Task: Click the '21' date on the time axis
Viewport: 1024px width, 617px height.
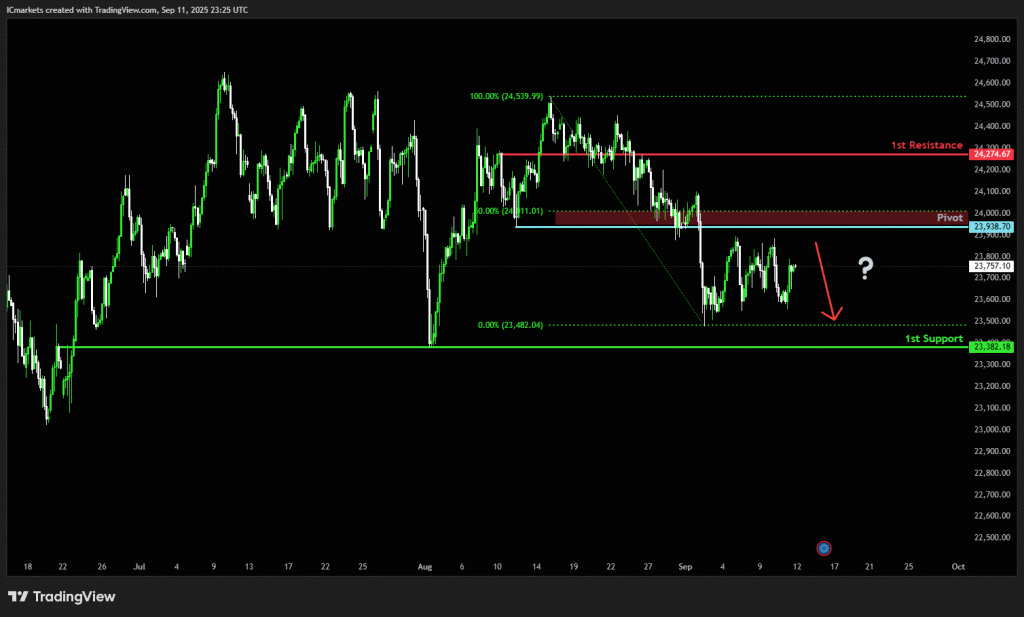Action: [x=869, y=567]
